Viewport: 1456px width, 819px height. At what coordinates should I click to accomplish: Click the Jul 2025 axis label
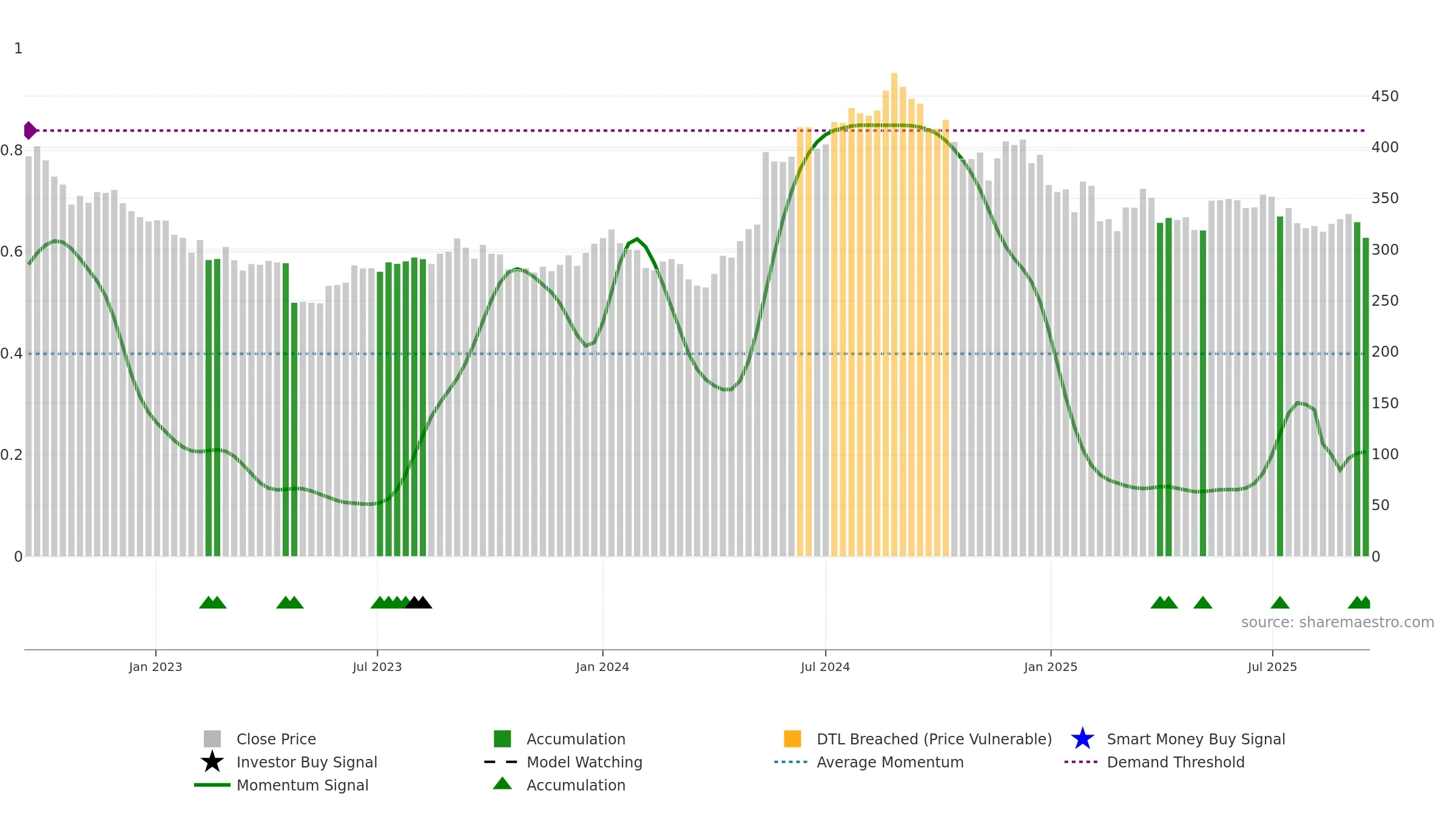[1272, 667]
